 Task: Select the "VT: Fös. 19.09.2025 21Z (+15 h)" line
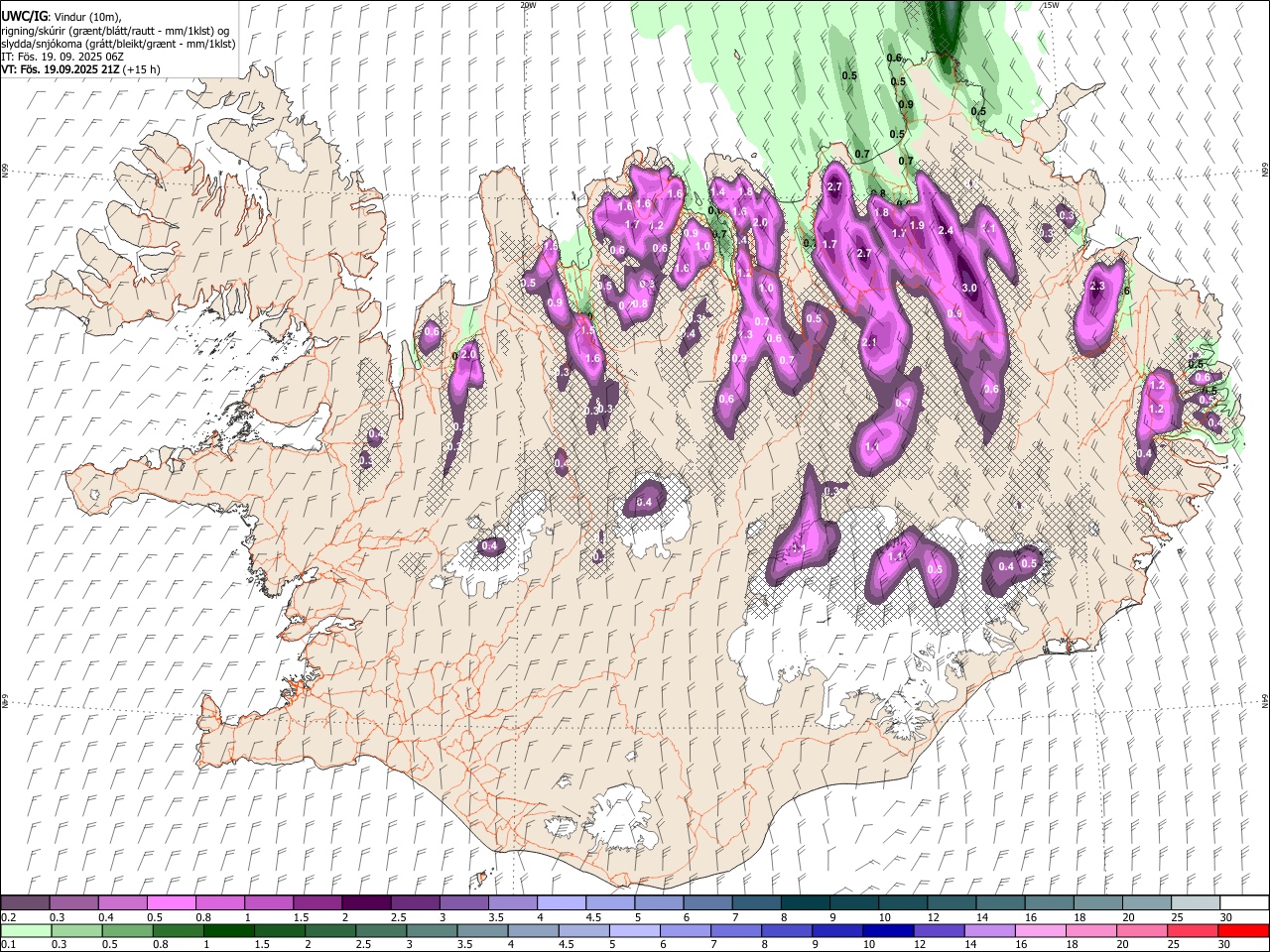pos(80,69)
